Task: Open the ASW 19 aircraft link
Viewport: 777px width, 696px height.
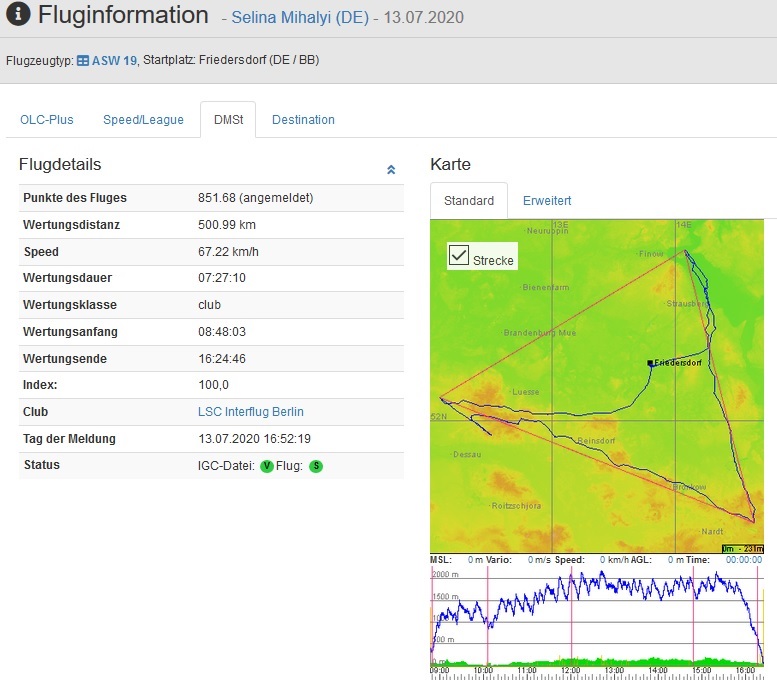Action: pyautogui.click(x=112, y=60)
